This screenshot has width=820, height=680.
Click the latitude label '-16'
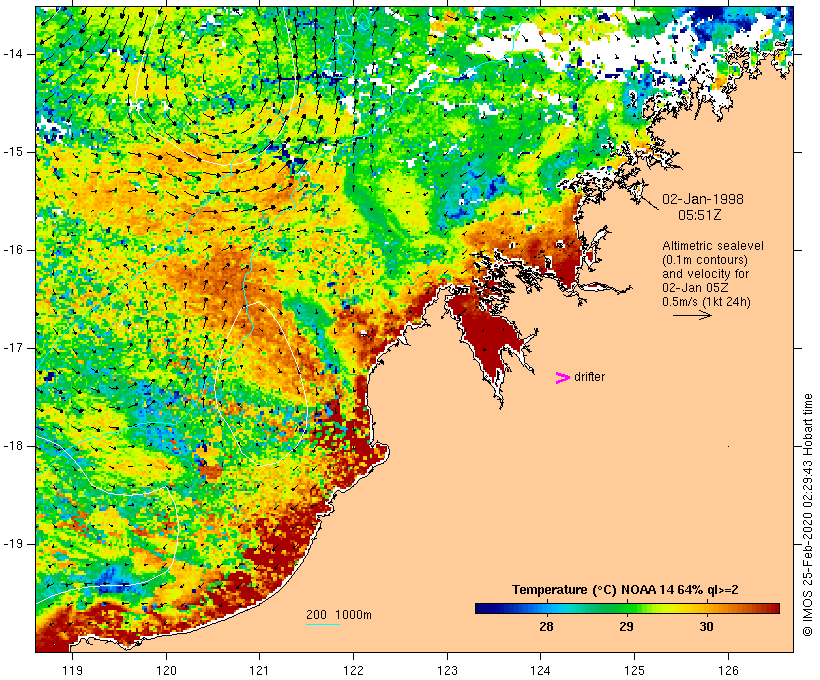(13, 250)
